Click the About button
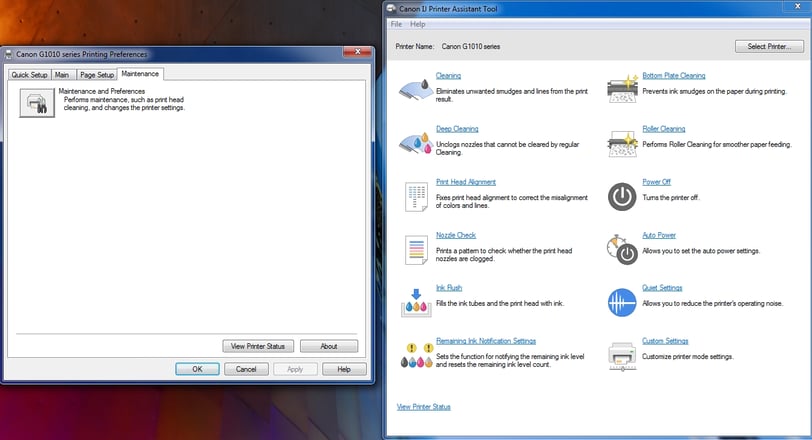The height and width of the screenshot is (440, 812). click(x=329, y=346)
